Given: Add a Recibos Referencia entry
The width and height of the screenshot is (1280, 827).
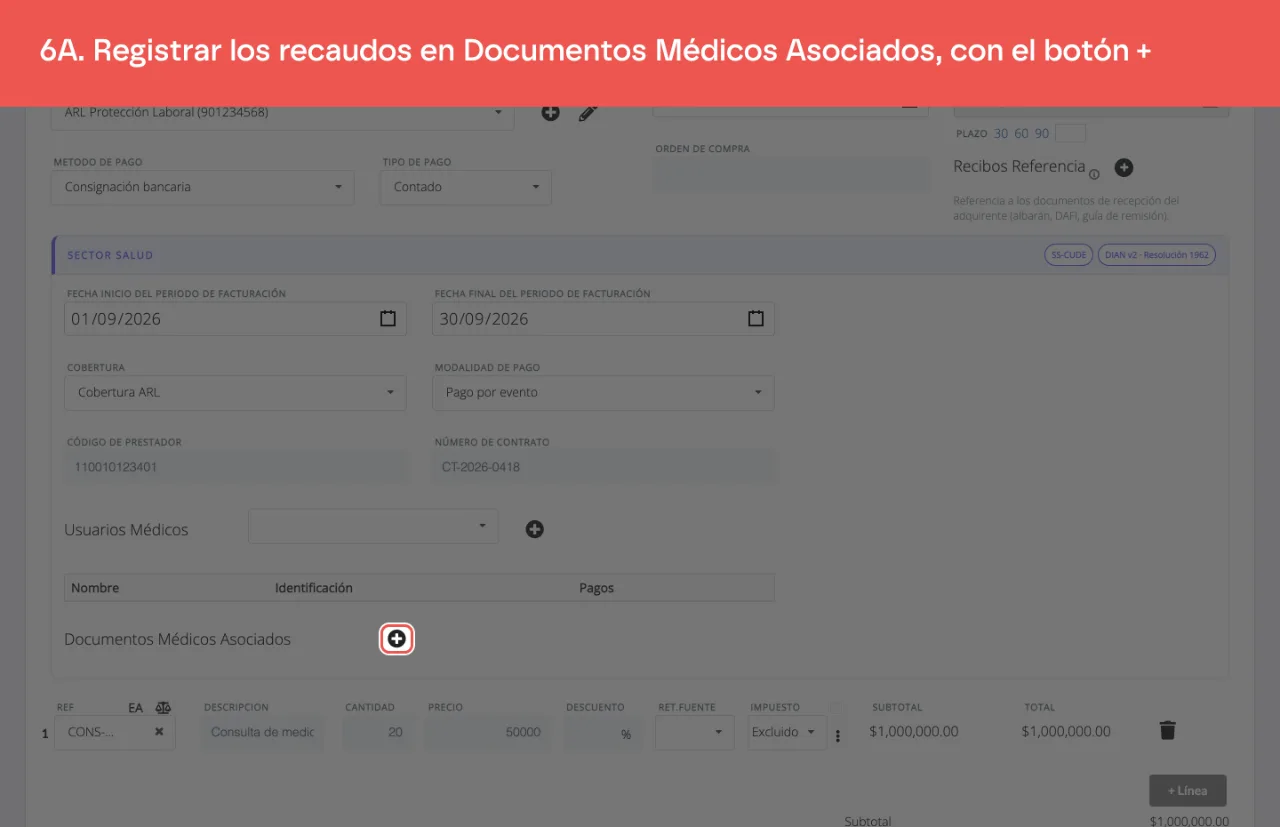Looking at the screenshot, I should click(1124, 168).
